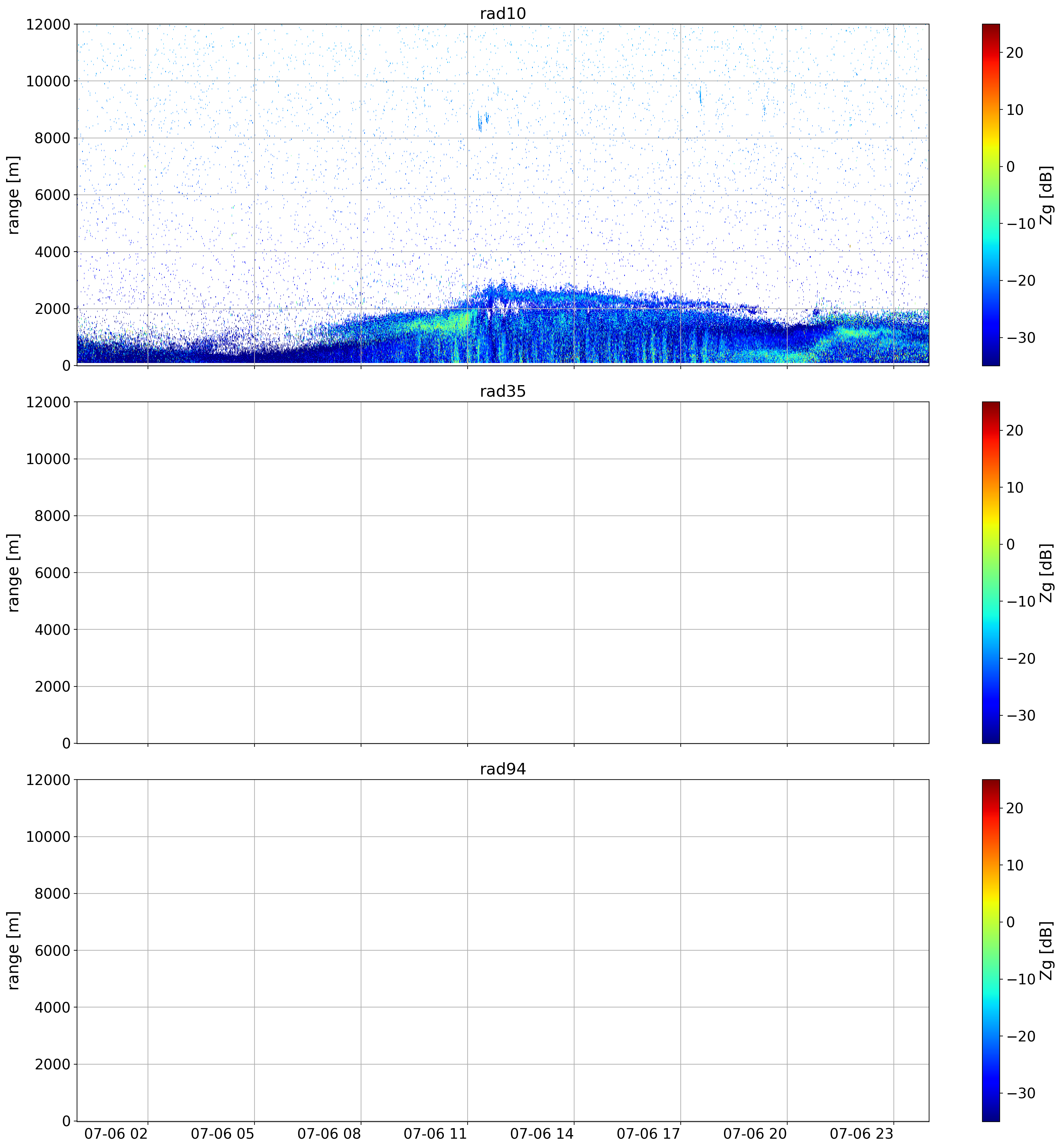Viewport: 1061px width, 1148px height.
Task: Click the −30 tick on rad35 colorbar
Action: coord(1021,715)
